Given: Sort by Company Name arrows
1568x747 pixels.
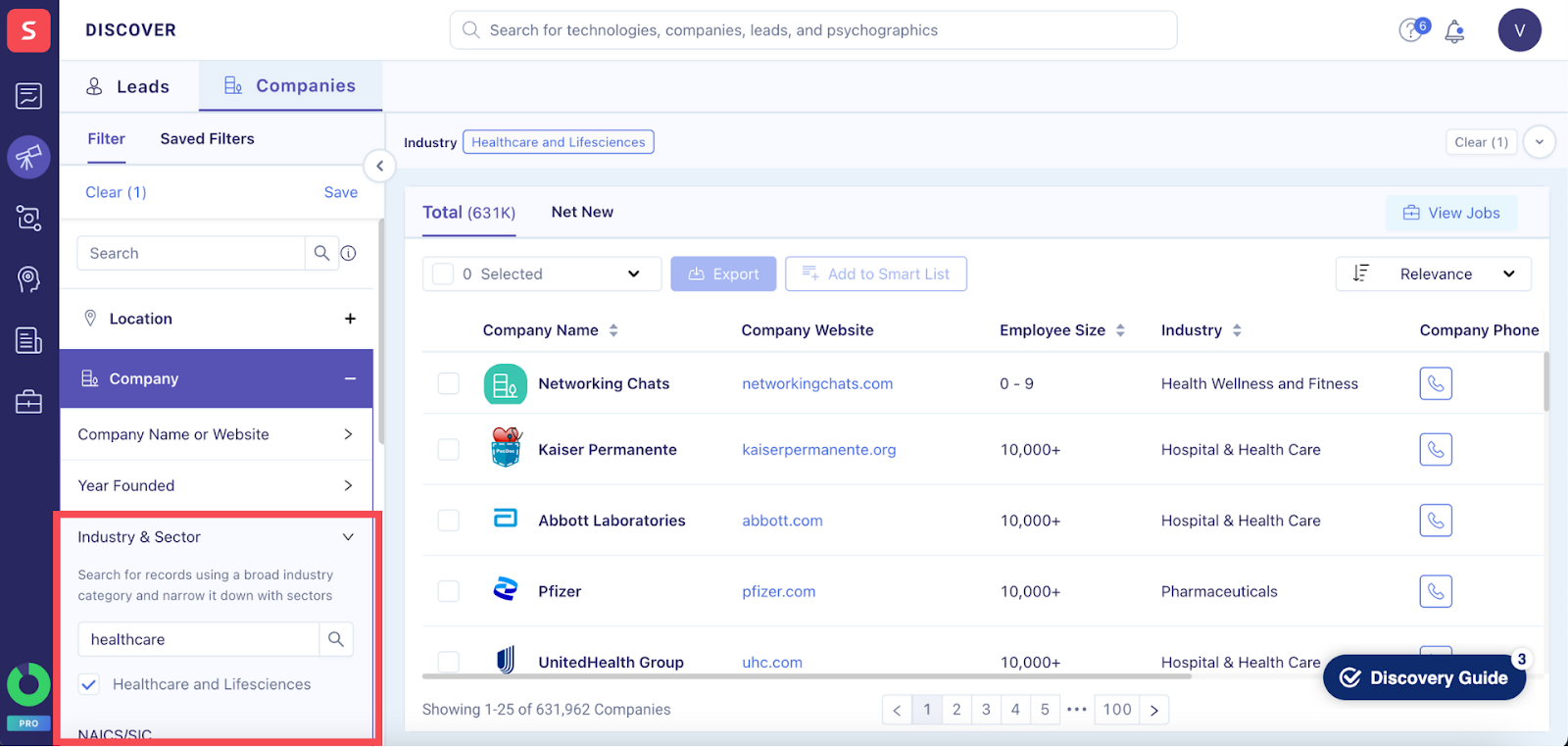Looking at the screenshot, I should (x=613, y=330).
